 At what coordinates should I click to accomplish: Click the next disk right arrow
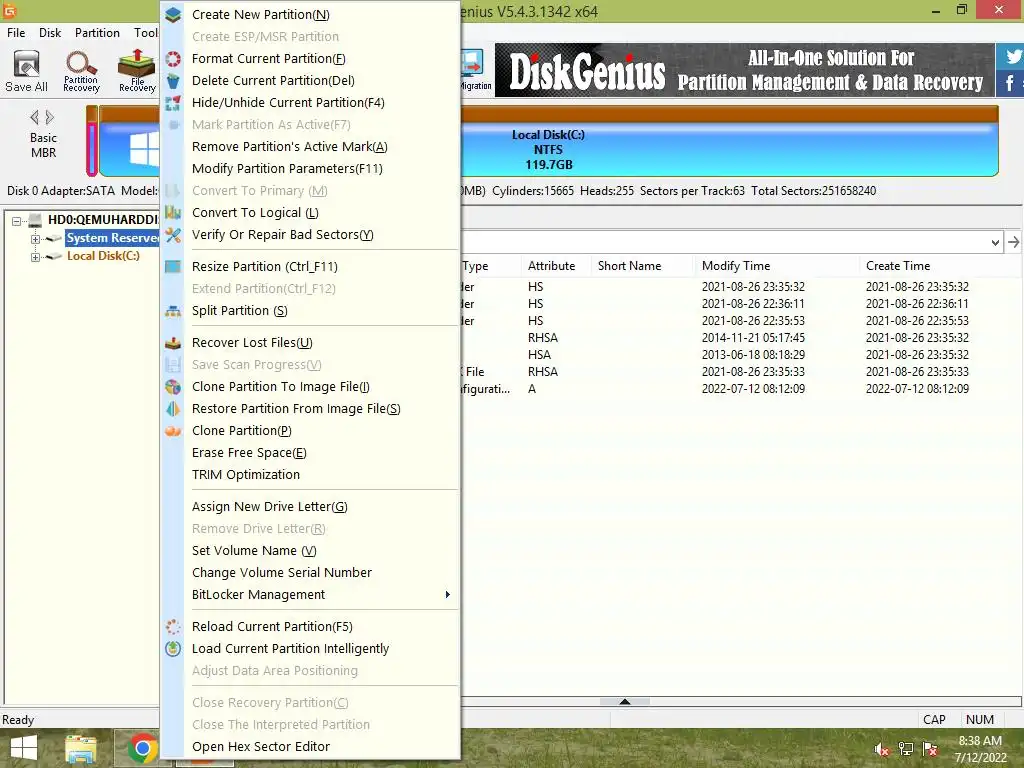coord(50,118)
